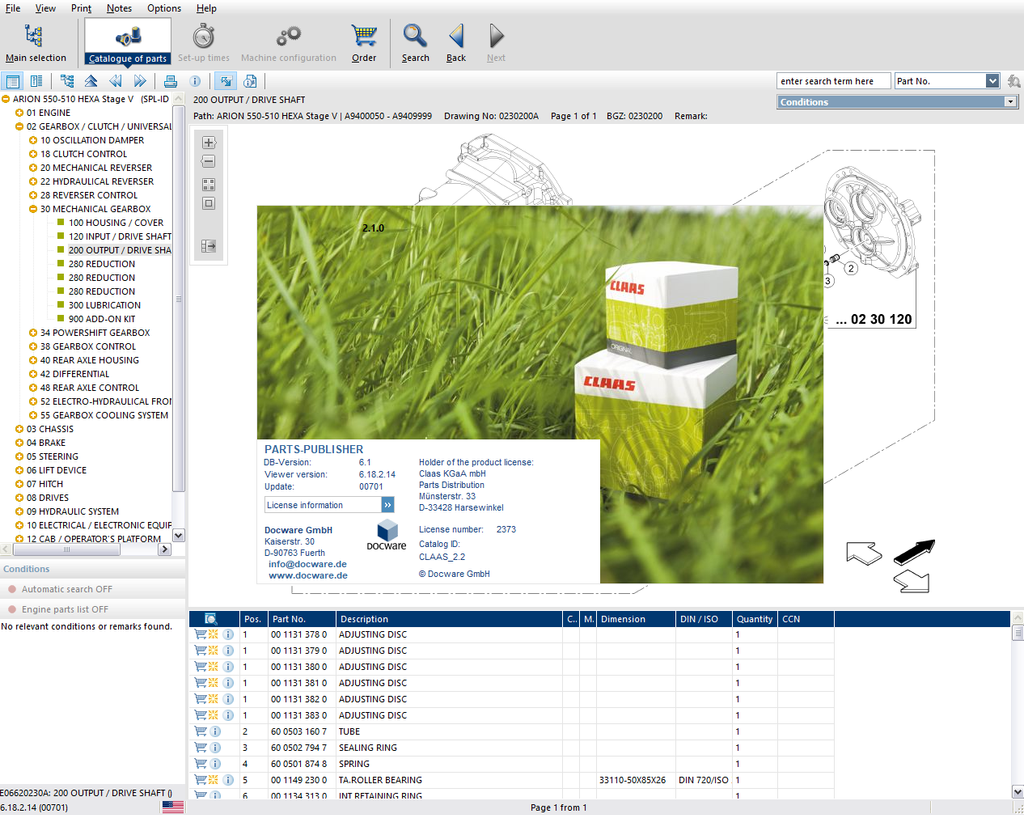
Task: Open the Options menu
Action: 164,8
